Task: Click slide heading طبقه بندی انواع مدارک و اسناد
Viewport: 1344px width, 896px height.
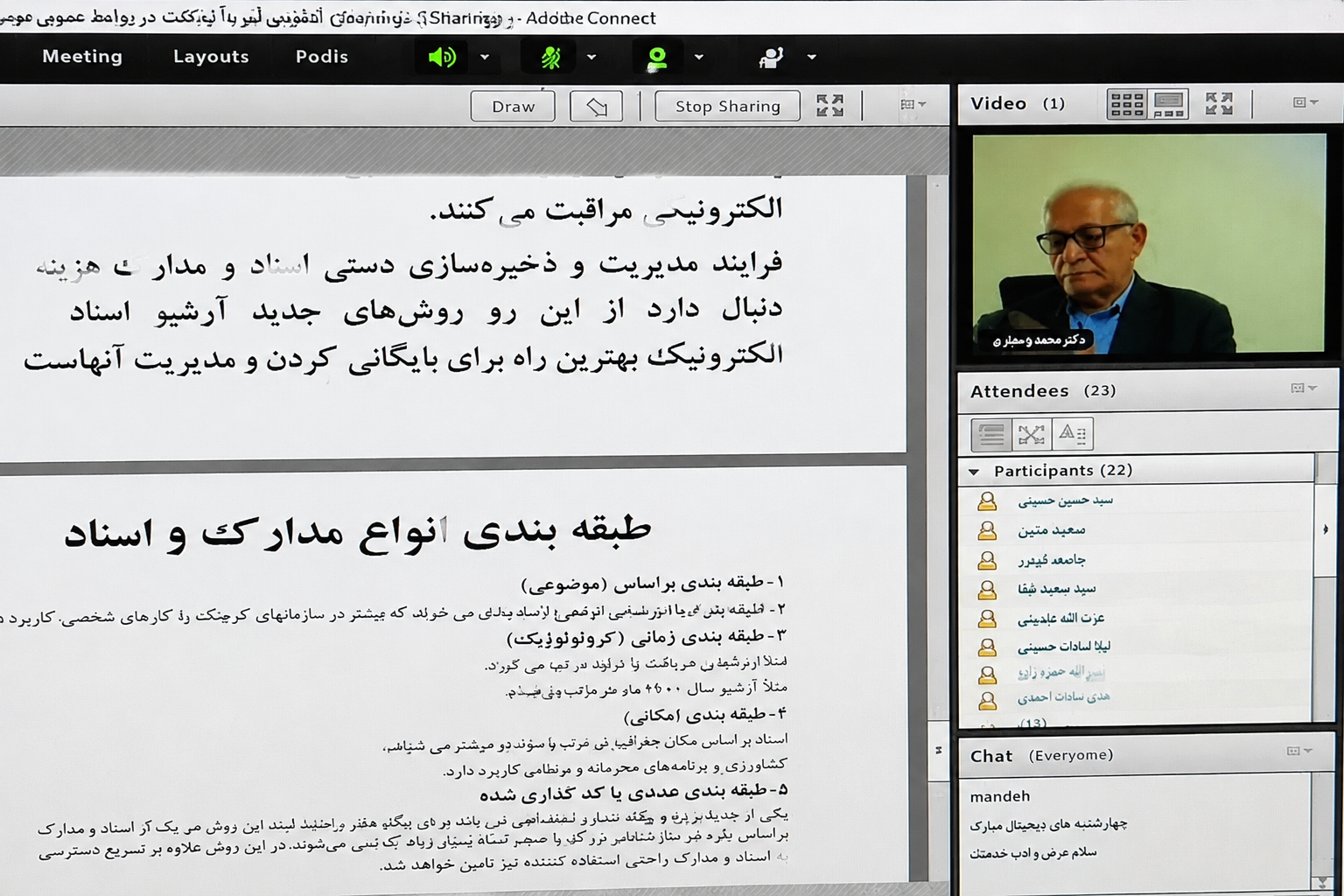Action: [x=357, y=531]
